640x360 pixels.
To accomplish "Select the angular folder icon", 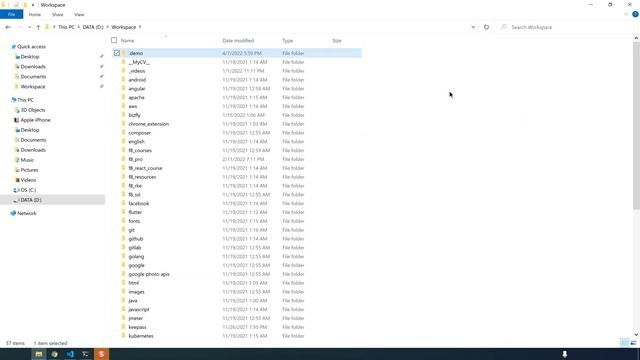I will 124,89.
